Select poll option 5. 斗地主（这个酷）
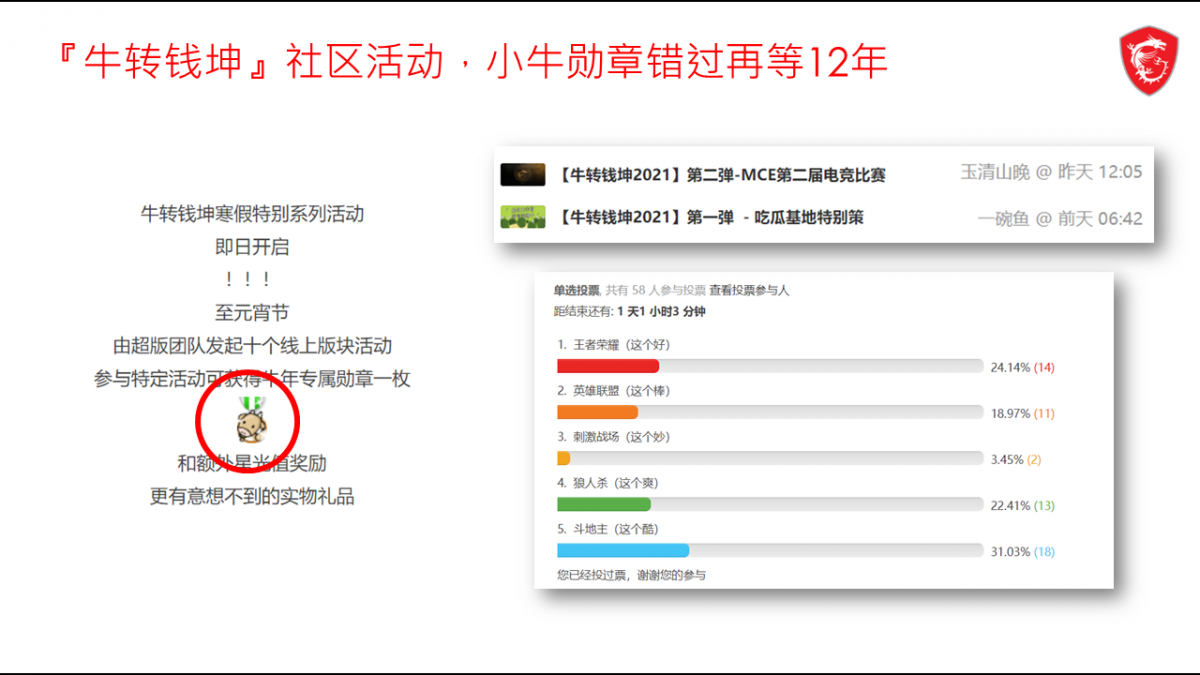Viewport: 1200px width, 675px height. click(x=608, y=529)
